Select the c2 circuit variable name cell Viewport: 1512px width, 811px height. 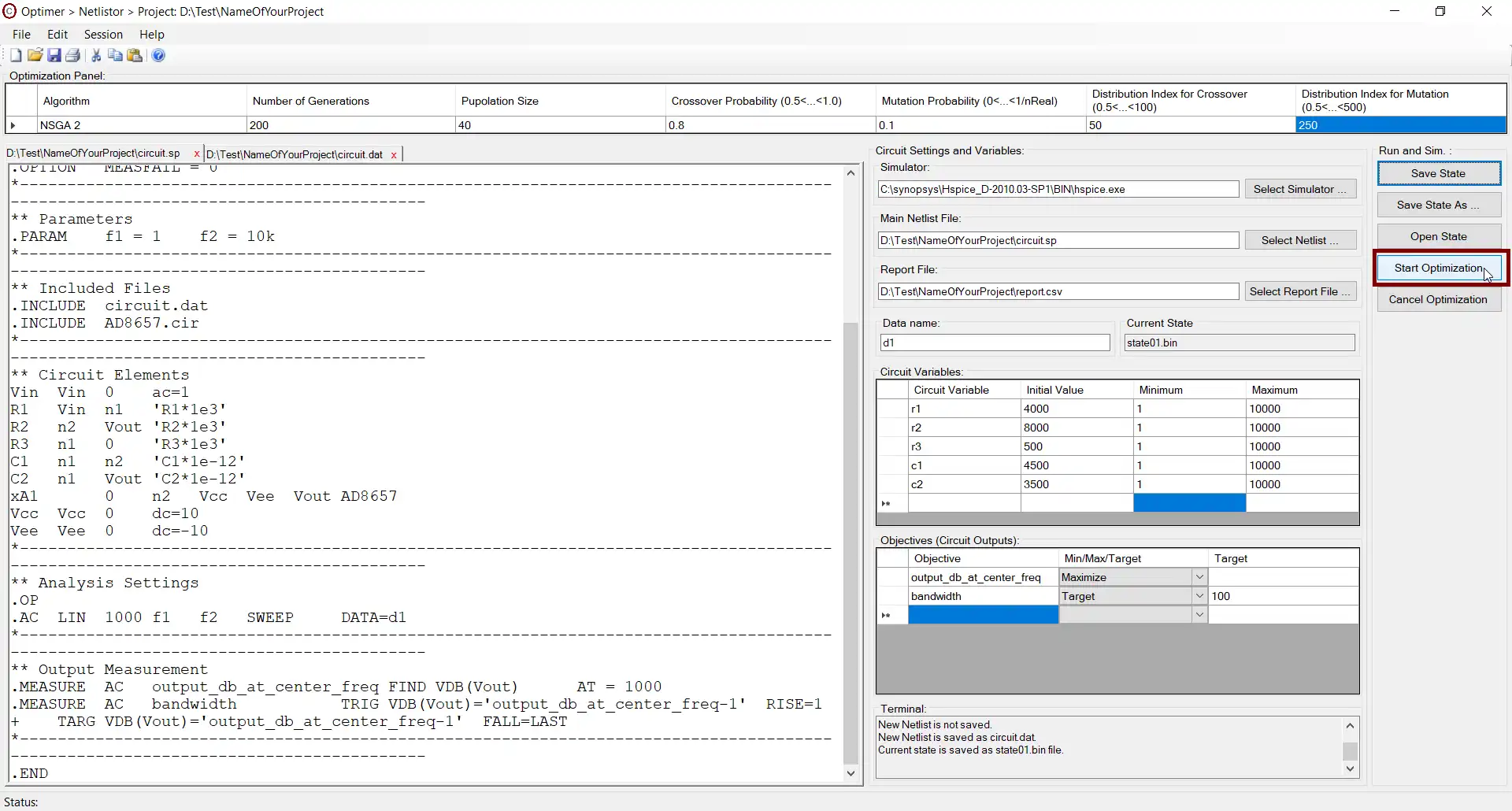point(964,484)
